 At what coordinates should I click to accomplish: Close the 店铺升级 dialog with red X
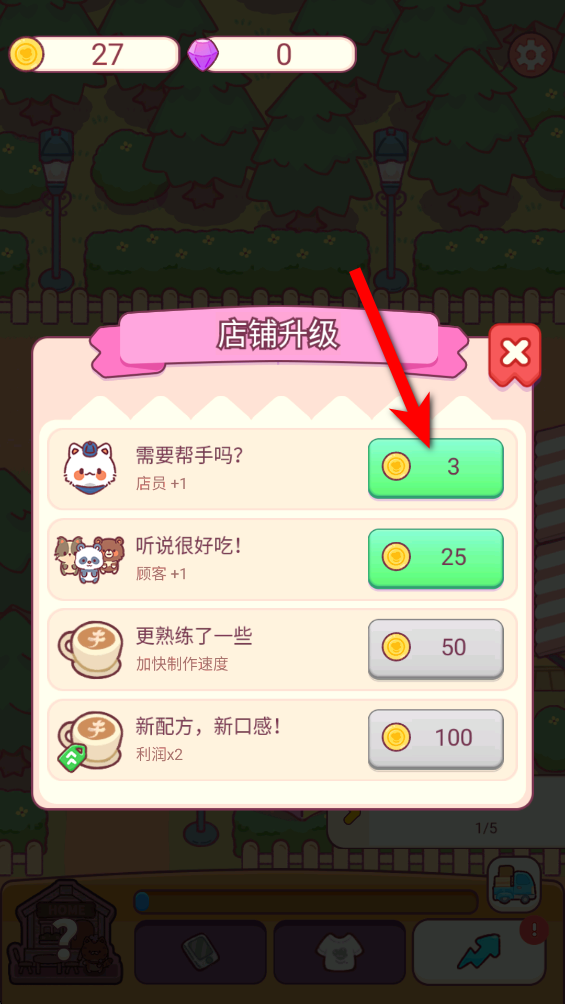[x=515, y=355]
